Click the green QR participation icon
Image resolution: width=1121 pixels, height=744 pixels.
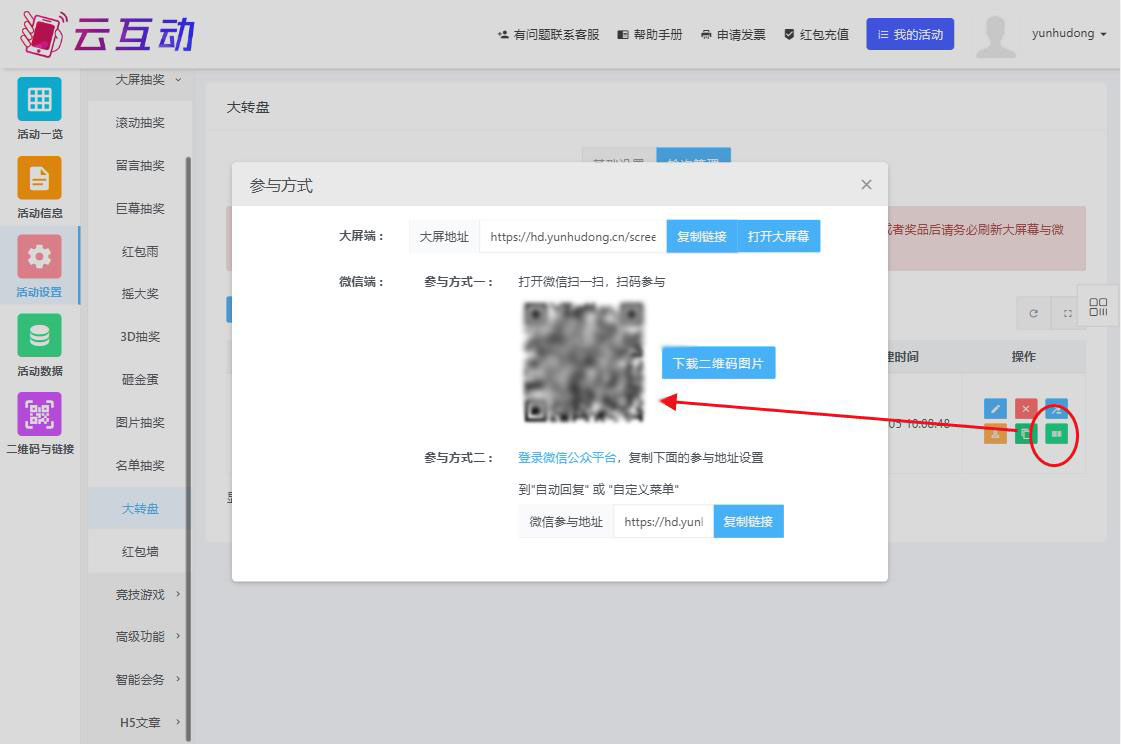[x=1056, y=433]
